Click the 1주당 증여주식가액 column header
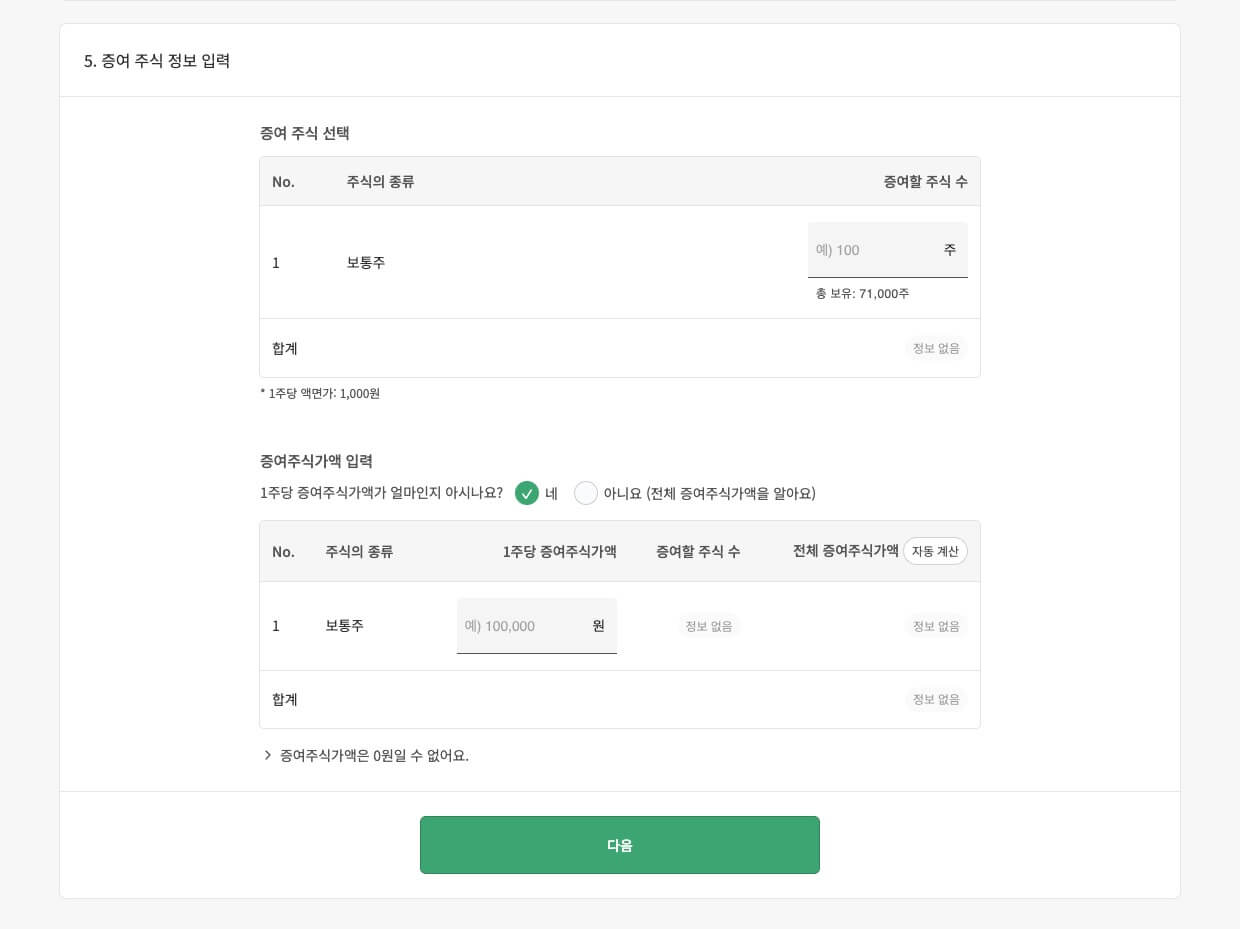 click(560, 551)
